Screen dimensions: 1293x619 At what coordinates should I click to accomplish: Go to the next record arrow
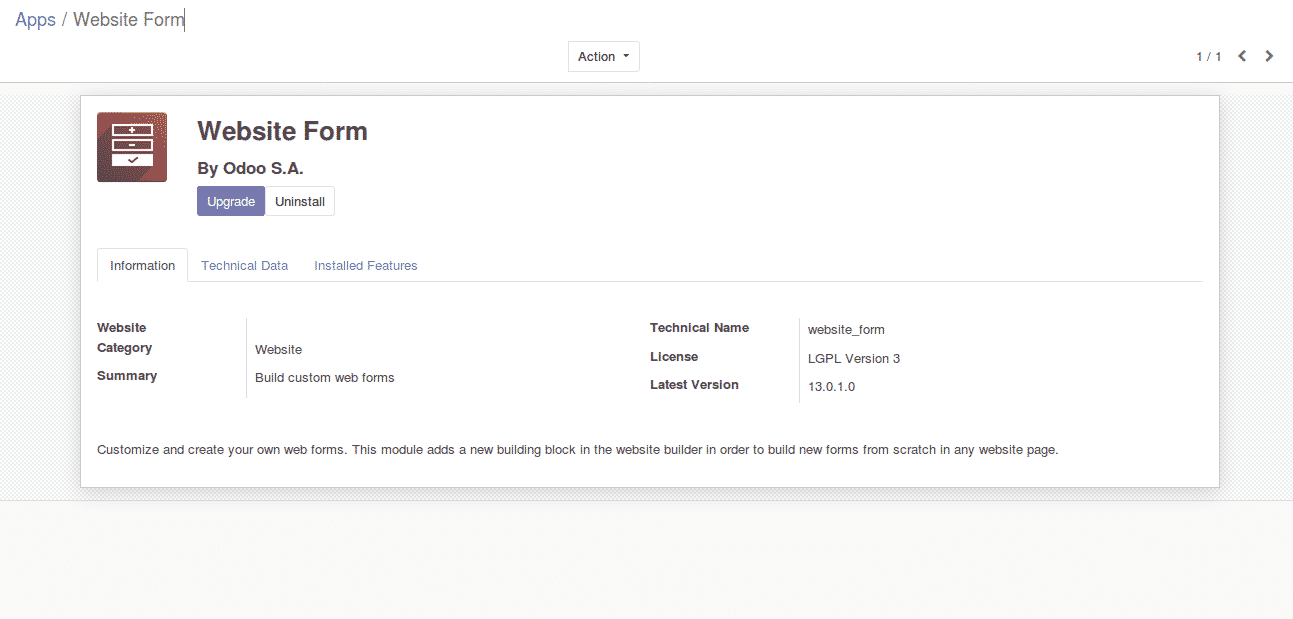(1269, 56)
